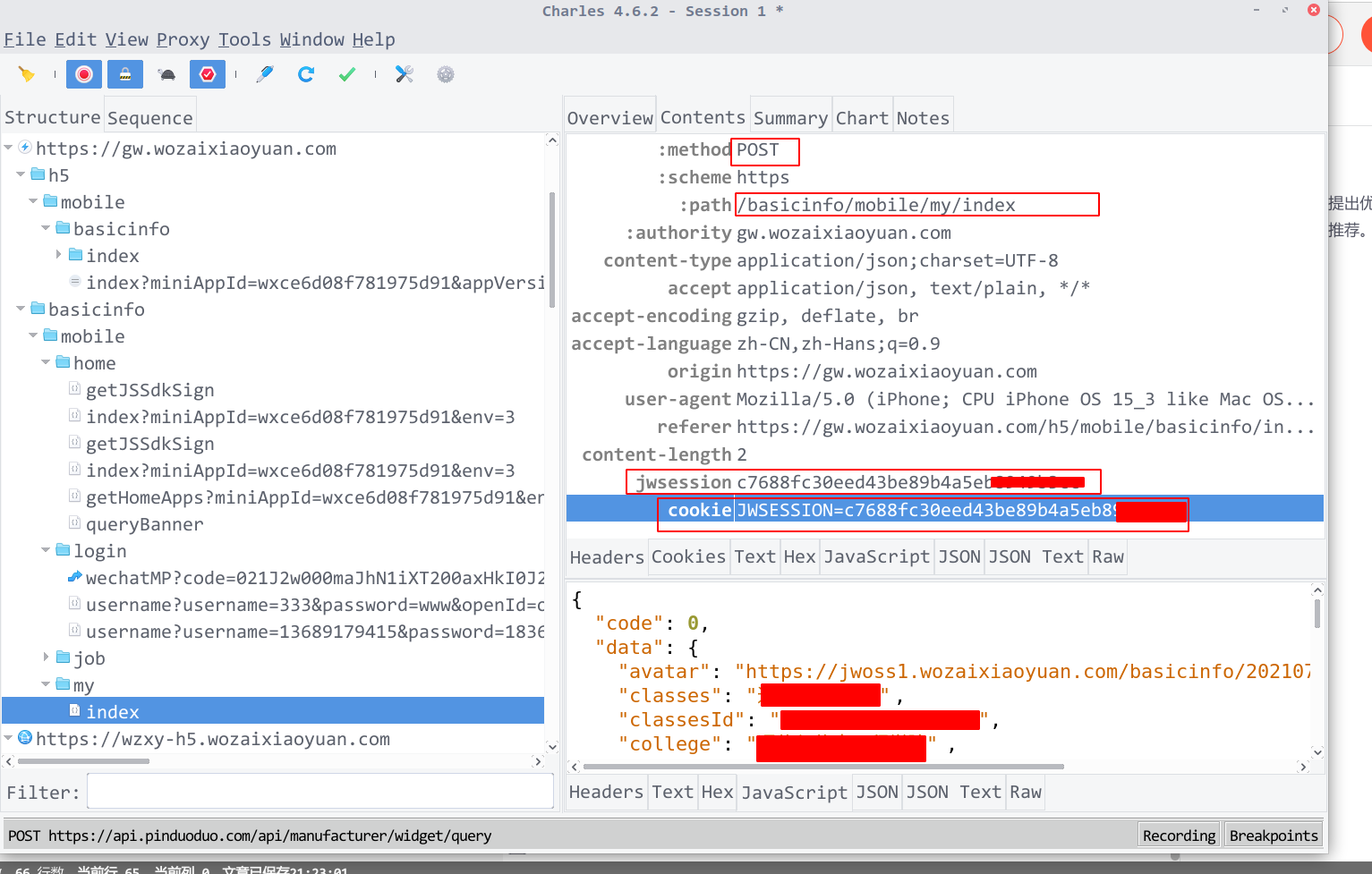Screen dimensions: 1372x874
Task: Click the globe icon of wzxy-h5 host
Action: 25,738
